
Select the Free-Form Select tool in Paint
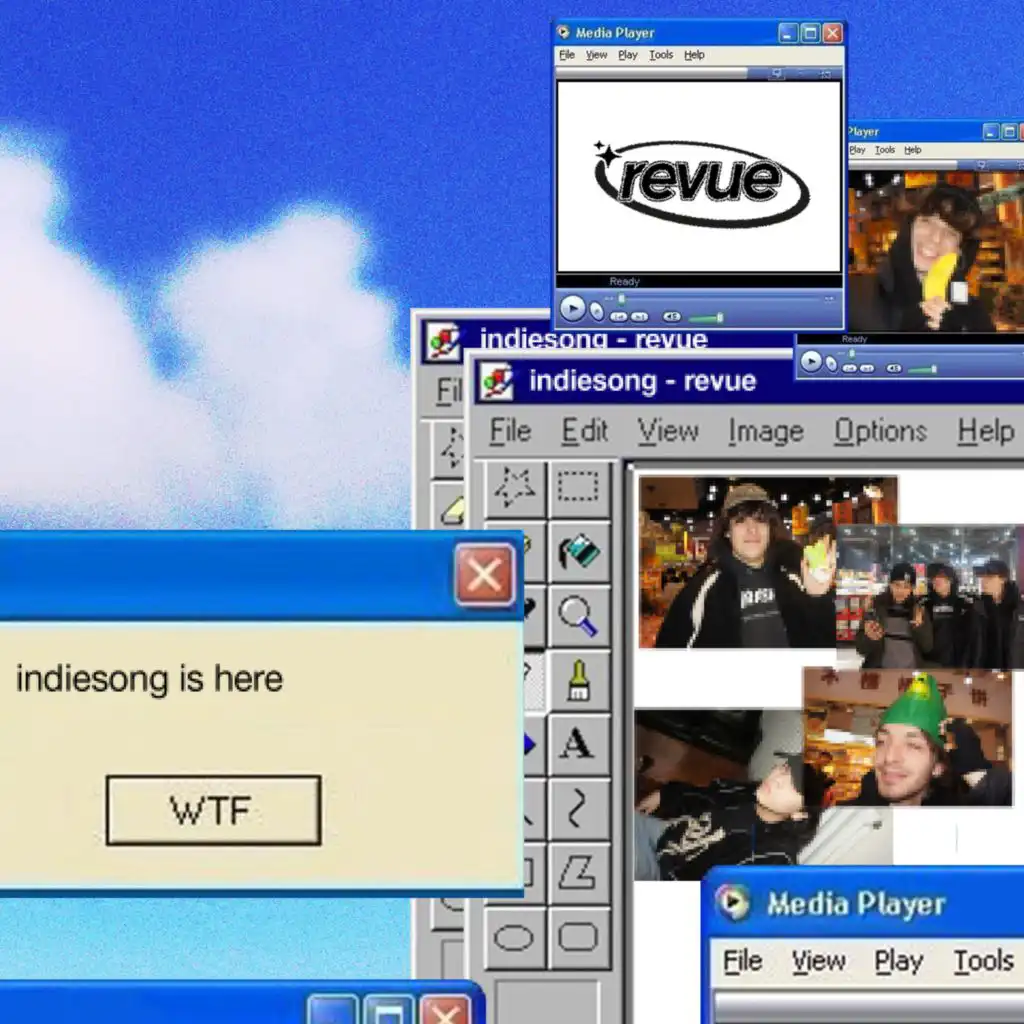pyautogui.click(x=515, y=488)
